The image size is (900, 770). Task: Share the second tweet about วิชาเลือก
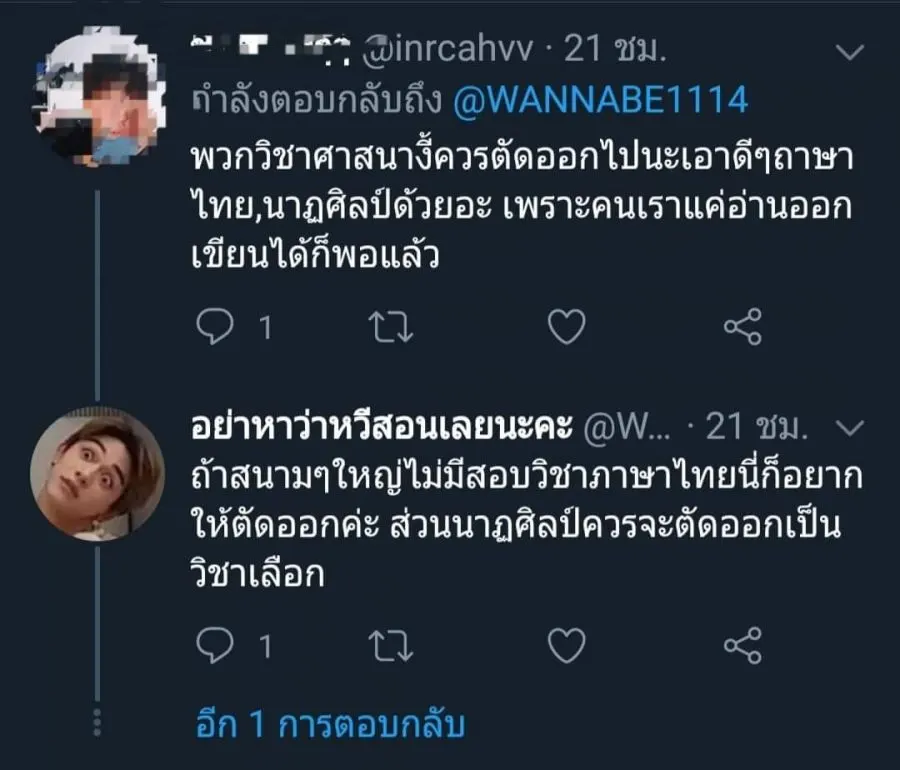coord(742,647)
